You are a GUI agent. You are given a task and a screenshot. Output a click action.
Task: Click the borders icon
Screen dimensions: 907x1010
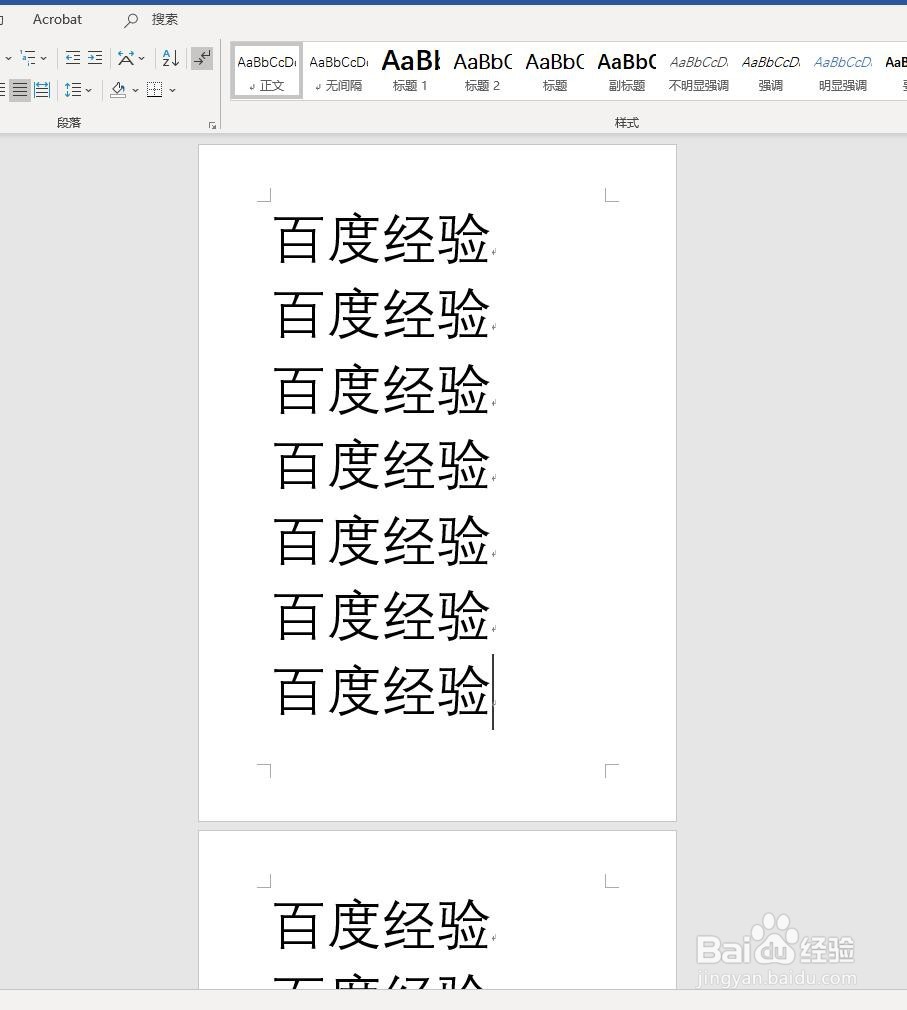(x=155, y=90)
